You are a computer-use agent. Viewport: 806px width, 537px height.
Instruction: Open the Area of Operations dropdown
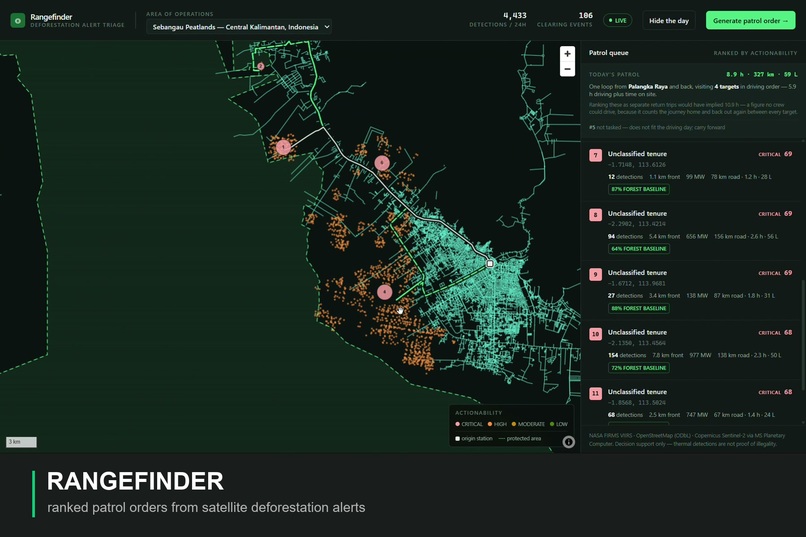coord(239,27)
